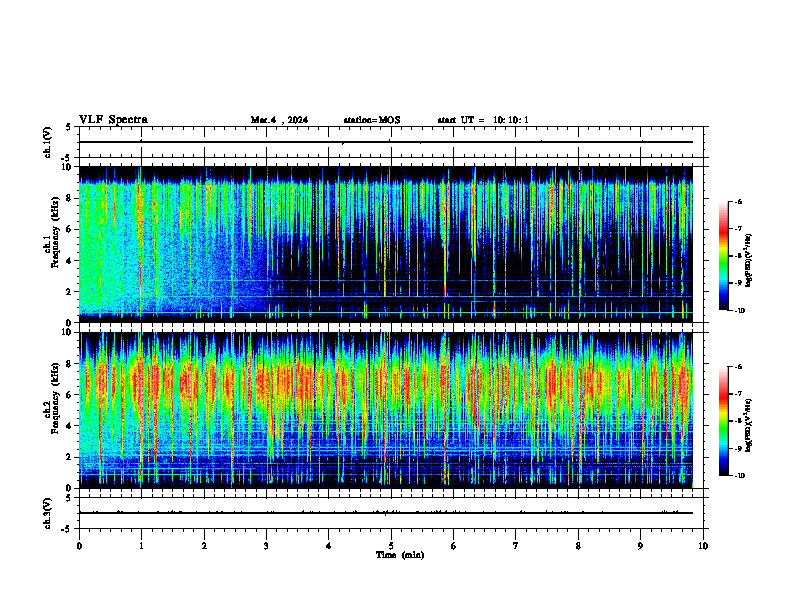
Task: Click the "-7" tick on ch.2 colorbar
Action: click(x=737, y=394)
